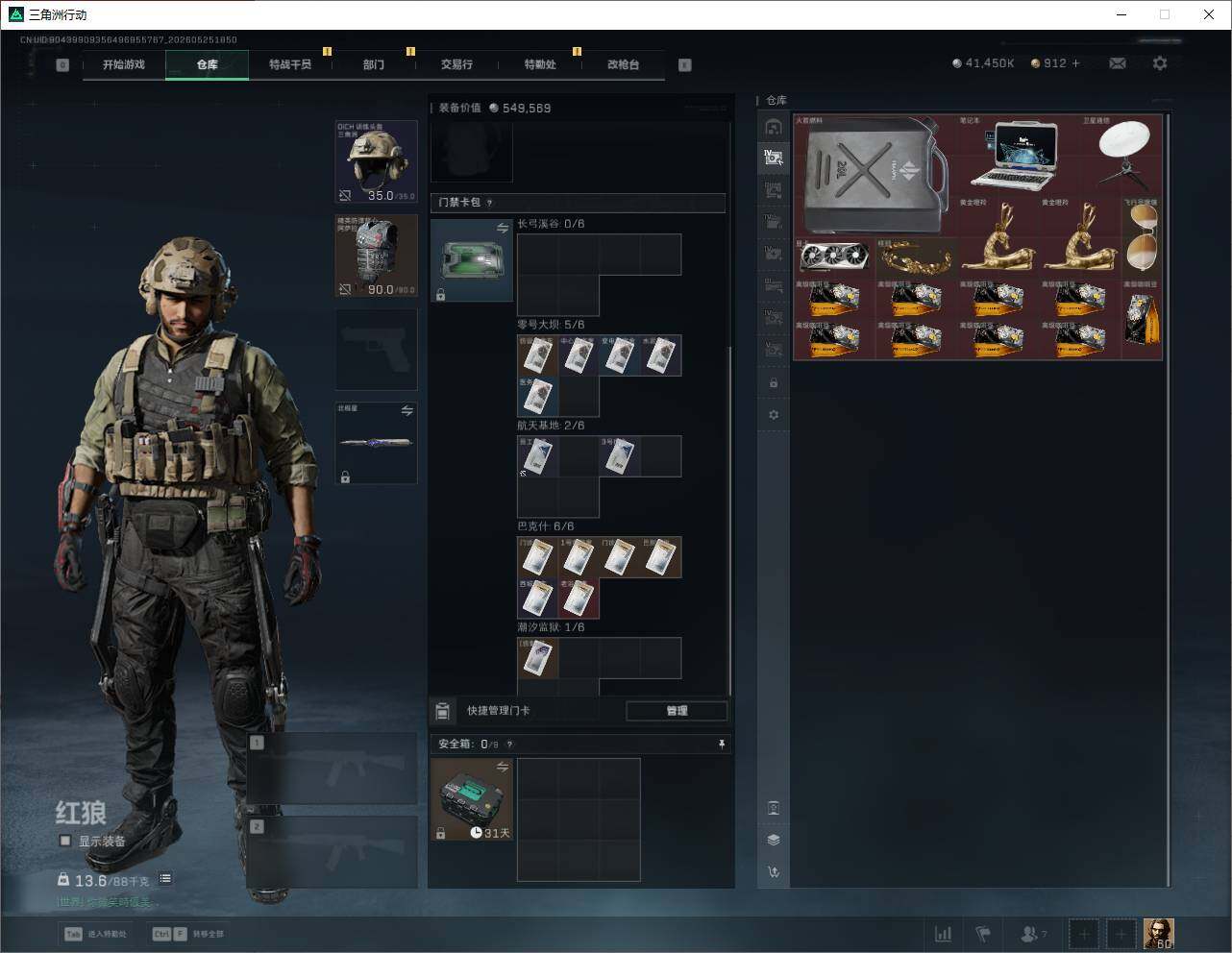Select the body armor slot showing 90.0
The width and height of the screenshot is (1232, 953).
[x=376, y=256]
